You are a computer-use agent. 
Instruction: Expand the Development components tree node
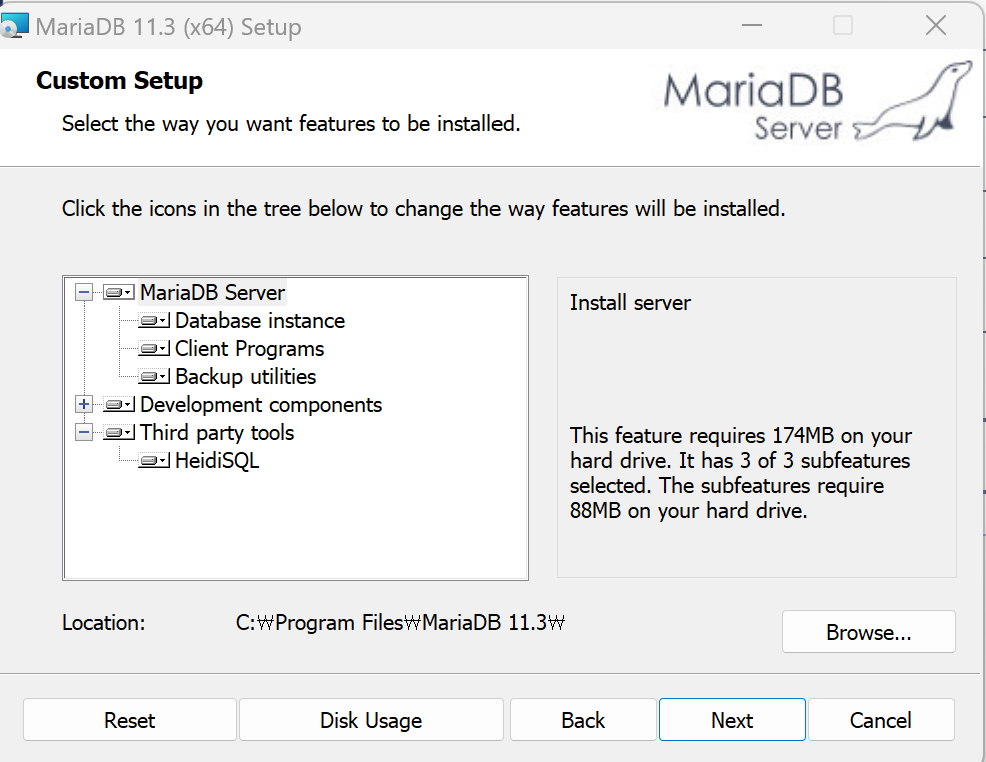84,404
